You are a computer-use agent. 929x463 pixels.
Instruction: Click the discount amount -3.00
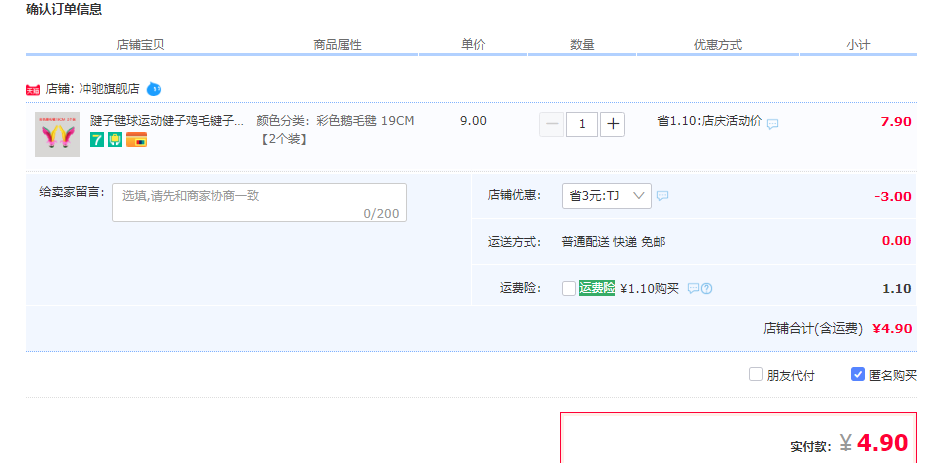tap(892, 196)
